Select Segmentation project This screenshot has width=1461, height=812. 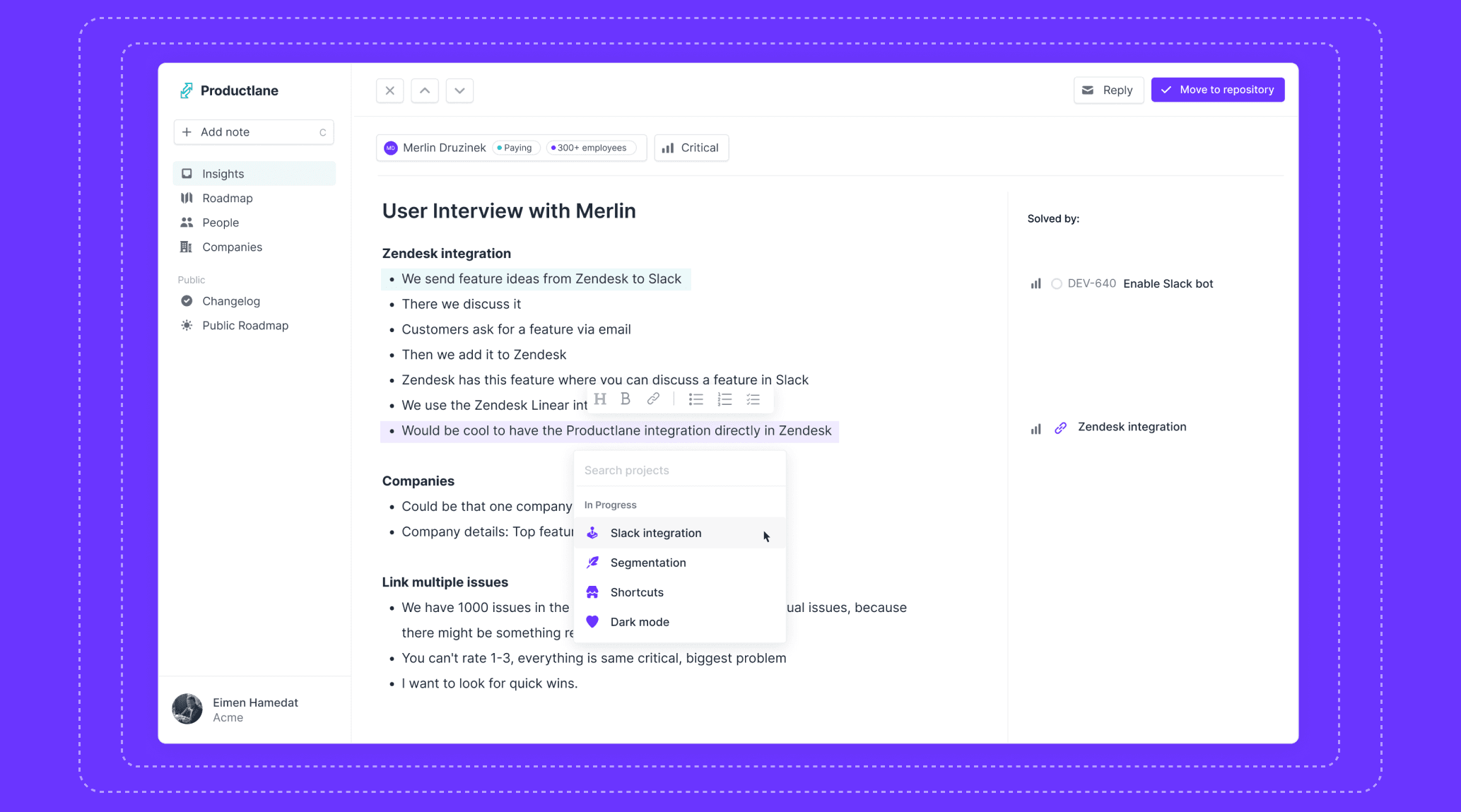coord(680,563)
